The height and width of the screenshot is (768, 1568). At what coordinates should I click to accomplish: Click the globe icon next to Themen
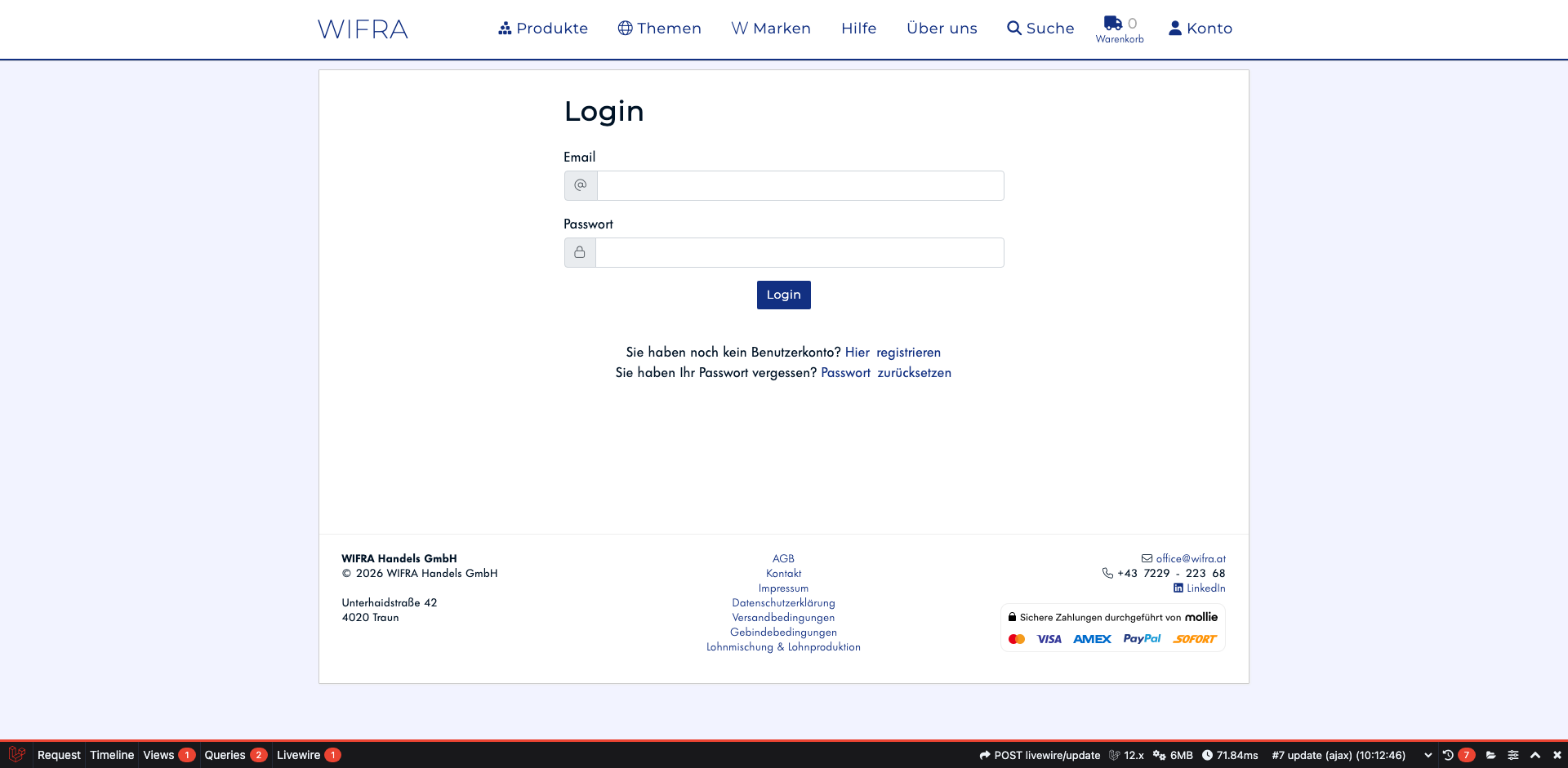625,27
